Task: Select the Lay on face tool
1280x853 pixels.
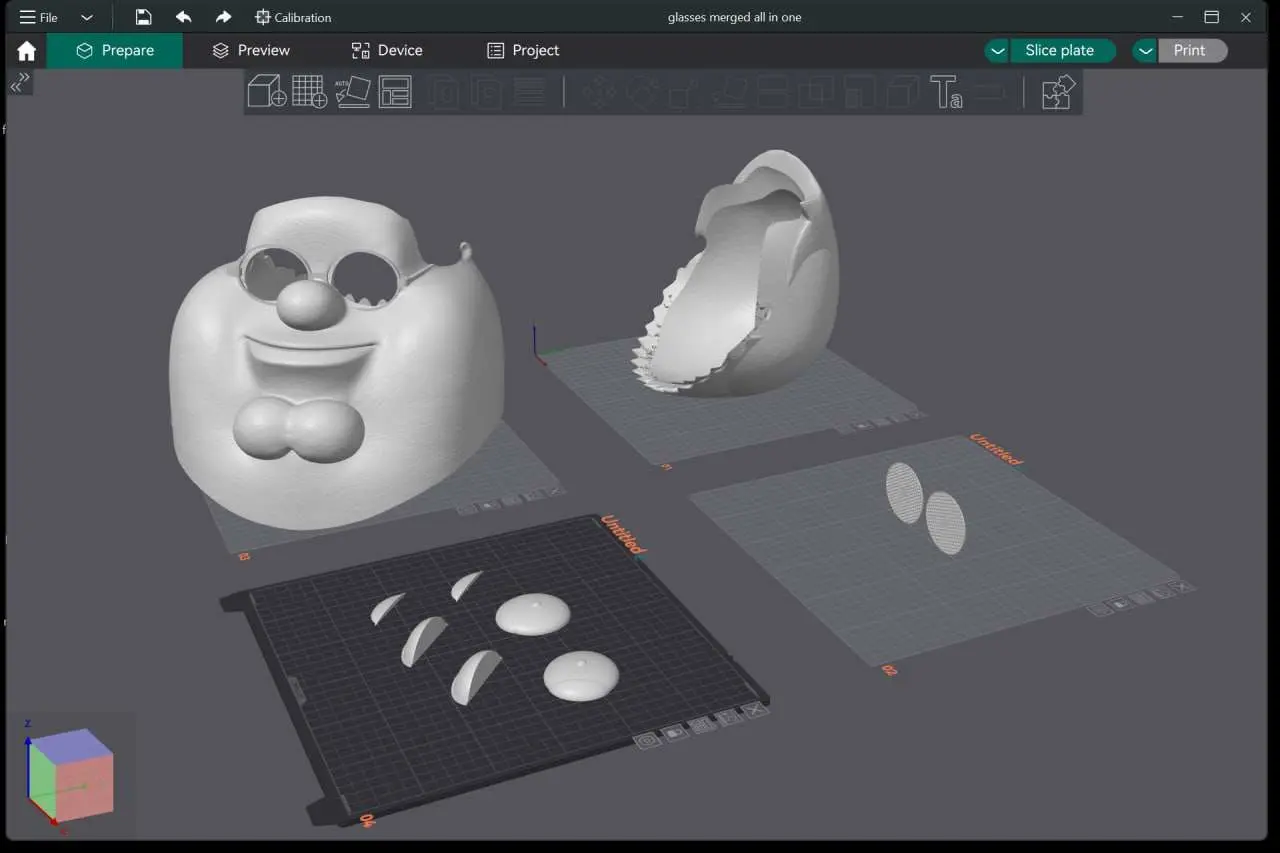Action: [x=730, y=92]
